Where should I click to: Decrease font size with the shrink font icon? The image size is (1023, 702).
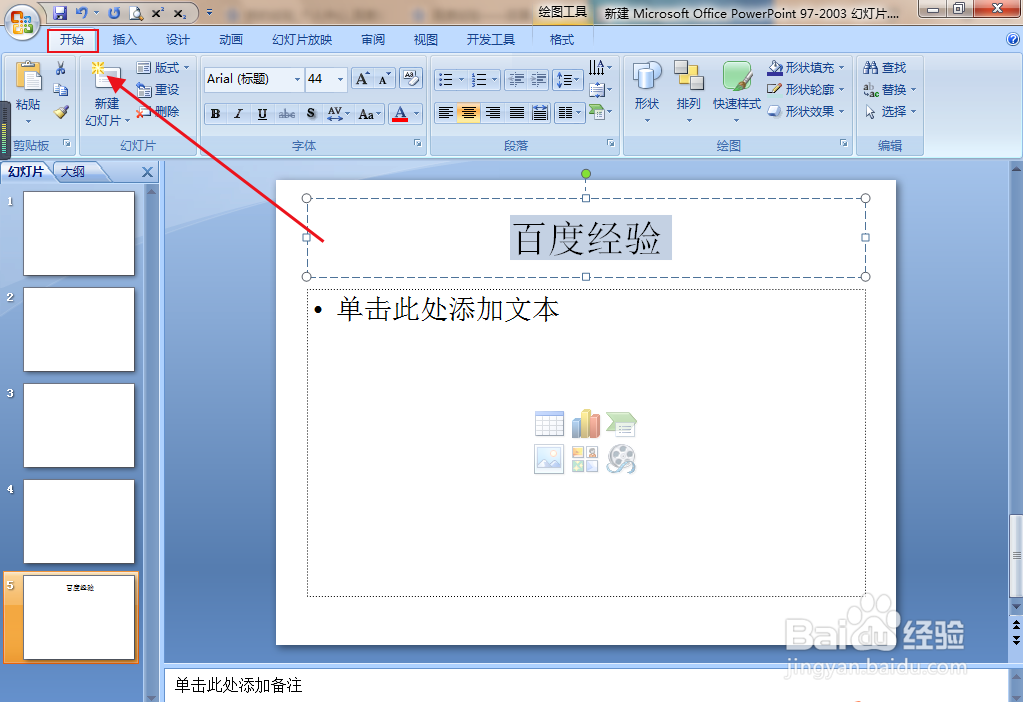tap(384, 79)
